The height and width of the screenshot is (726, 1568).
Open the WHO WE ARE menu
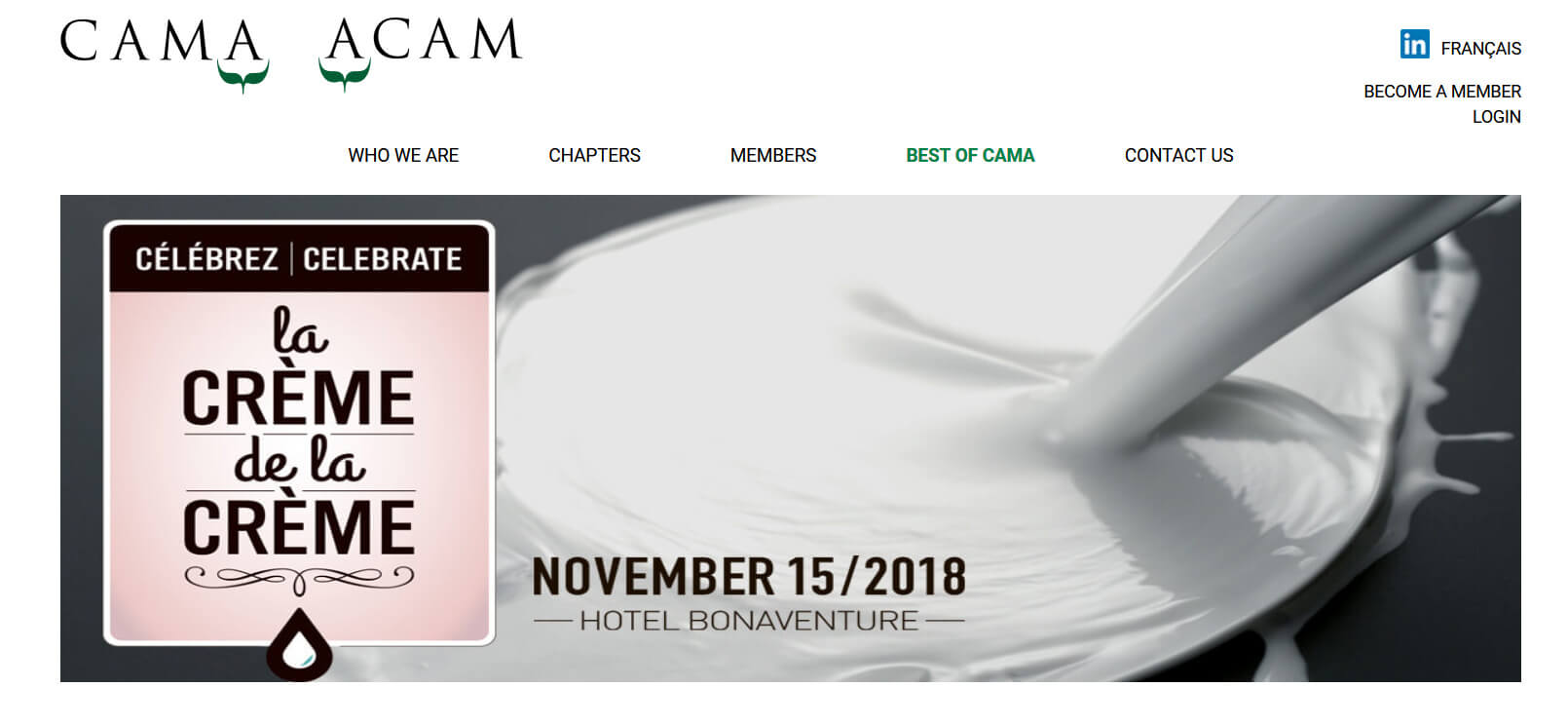click(403, 156)
